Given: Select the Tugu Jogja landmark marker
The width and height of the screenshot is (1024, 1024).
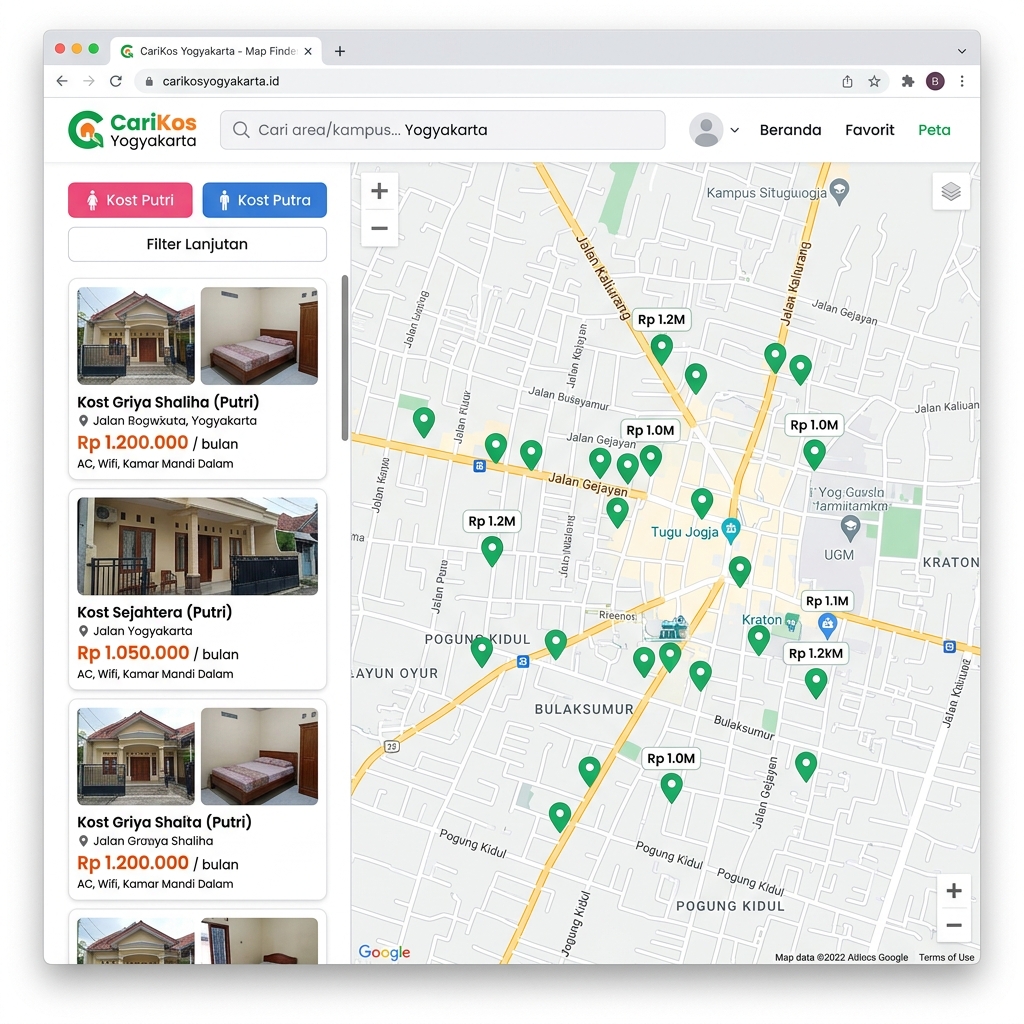Looking at the screenshot, I should pyautogui.click(x=731, y=530).
